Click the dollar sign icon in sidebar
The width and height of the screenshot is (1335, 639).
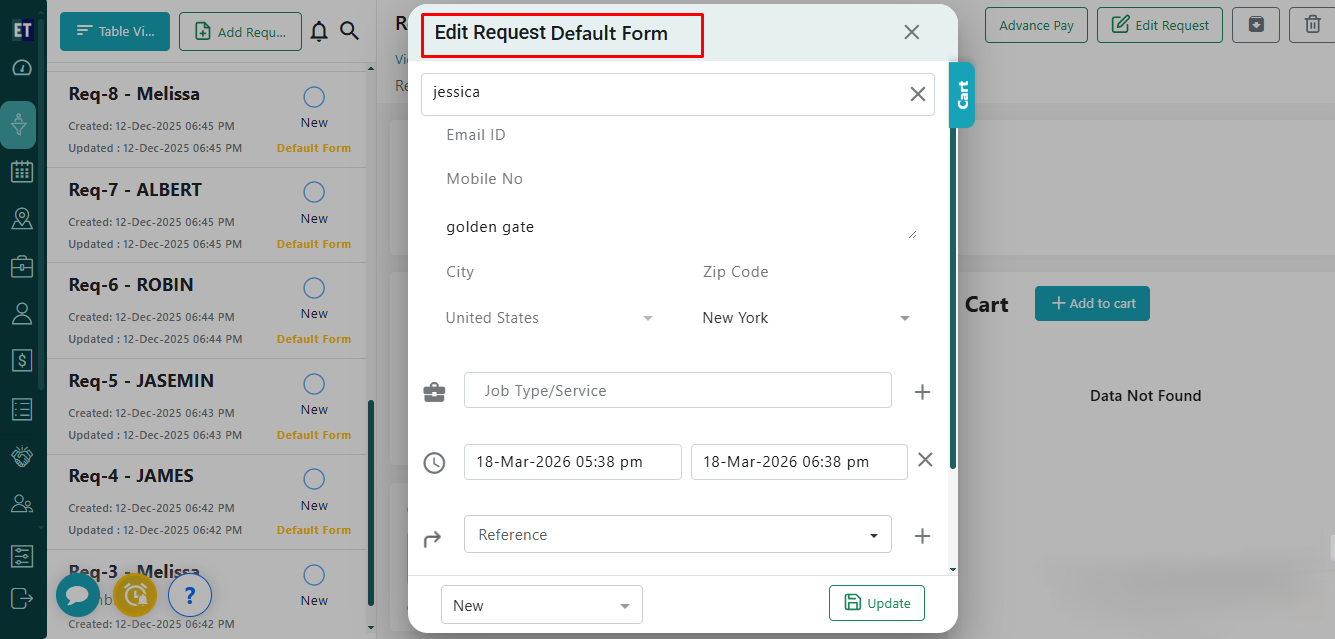tap(21, 360)
